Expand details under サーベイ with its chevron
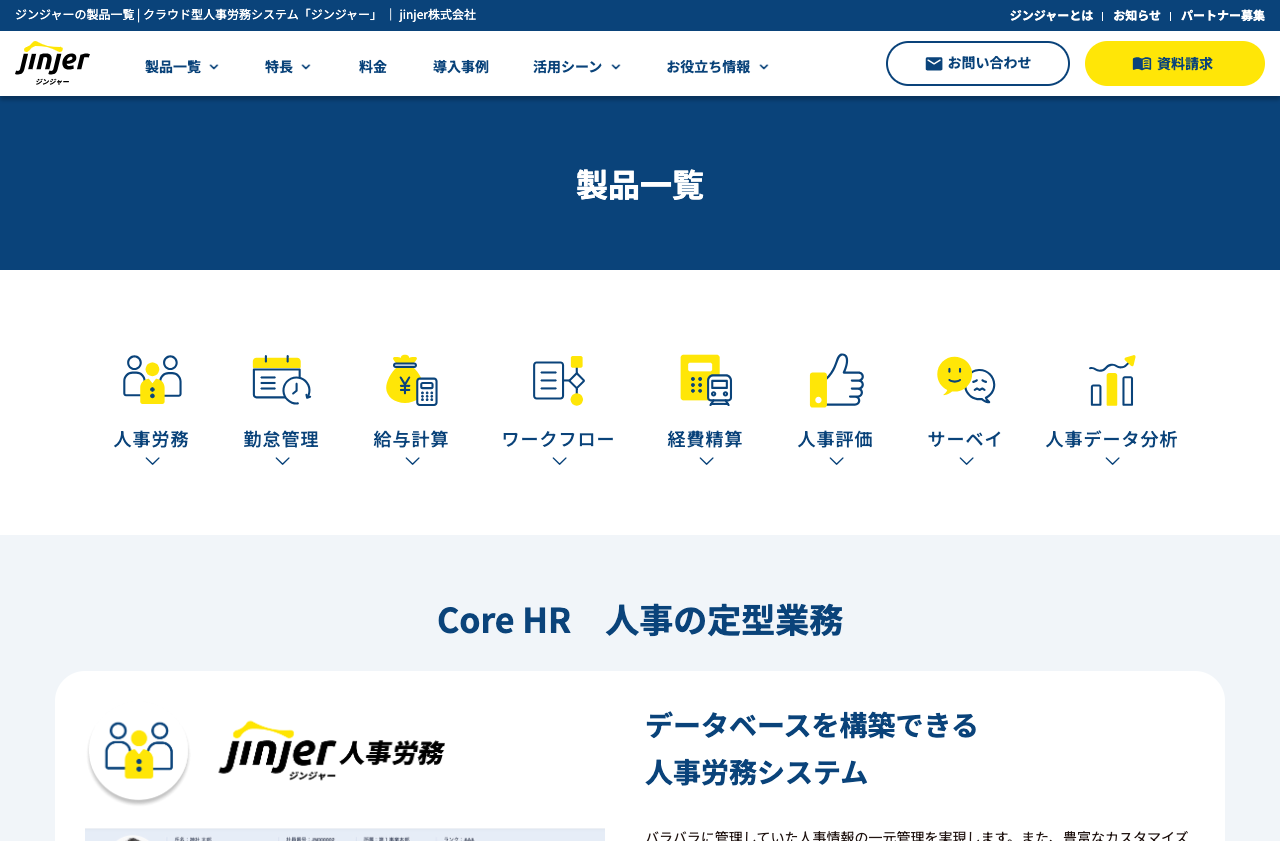This screenshot has height=841, width=1280. tap(964, 459)
